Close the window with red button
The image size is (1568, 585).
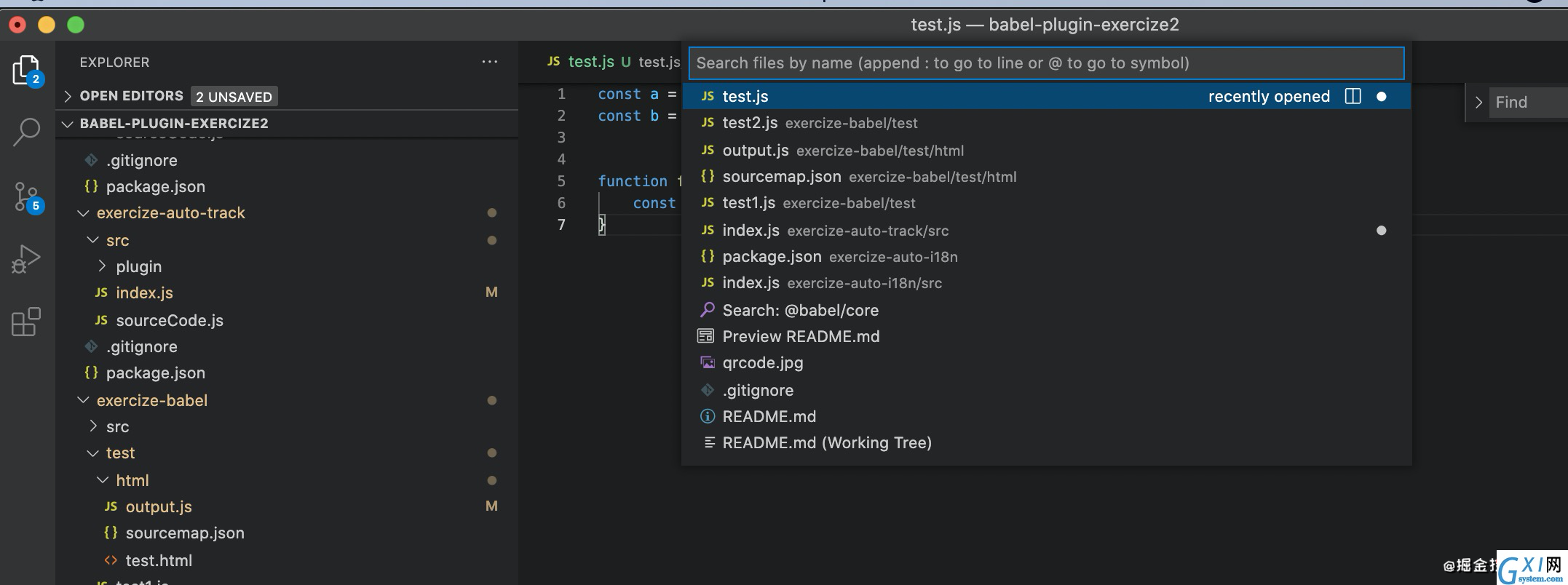click(x=17, y=25)
